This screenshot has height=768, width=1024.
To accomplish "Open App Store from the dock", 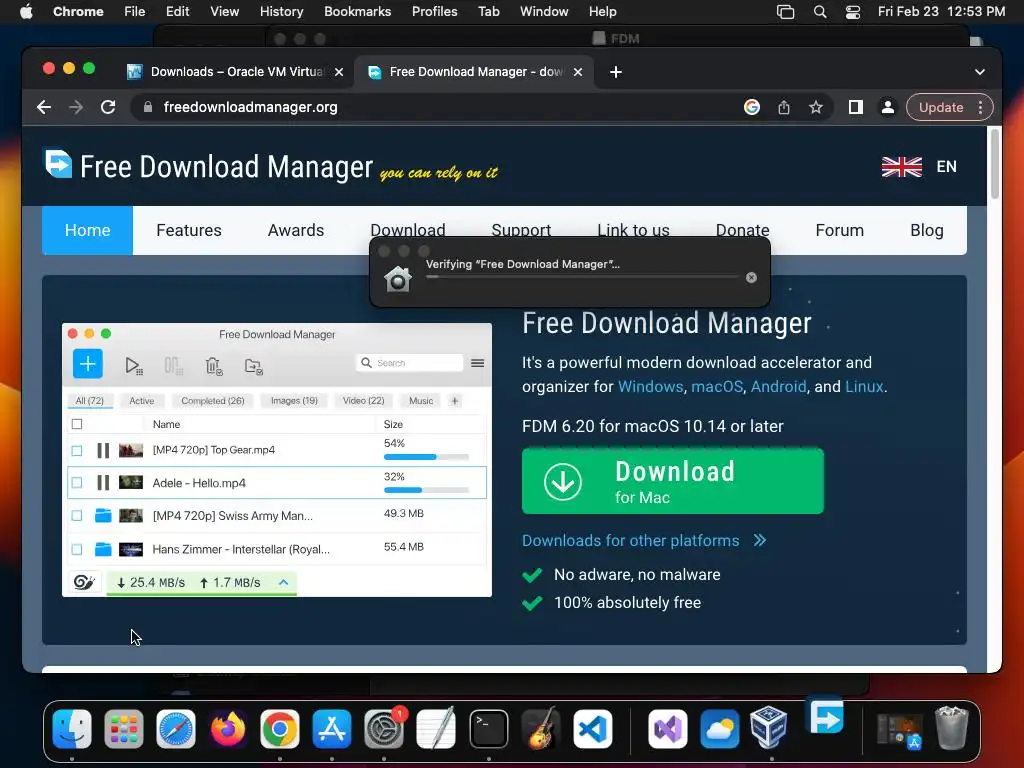I will 332,728.
